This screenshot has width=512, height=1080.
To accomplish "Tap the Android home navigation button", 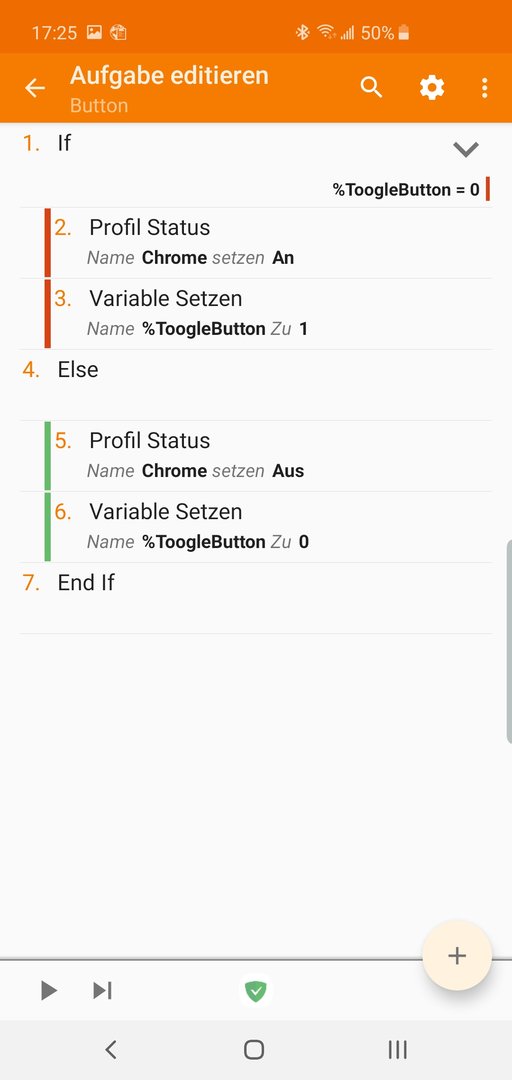I will [x=254, y=1049].
